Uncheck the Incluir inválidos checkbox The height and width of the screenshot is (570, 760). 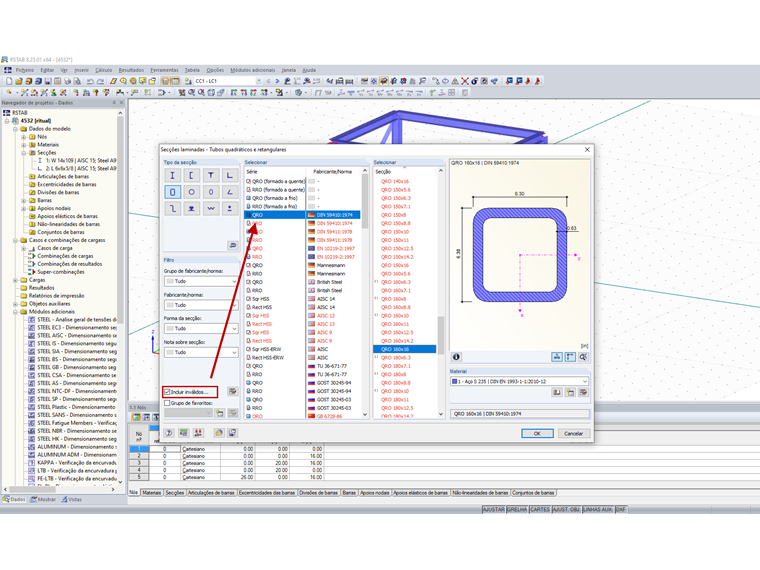(167, 392)
